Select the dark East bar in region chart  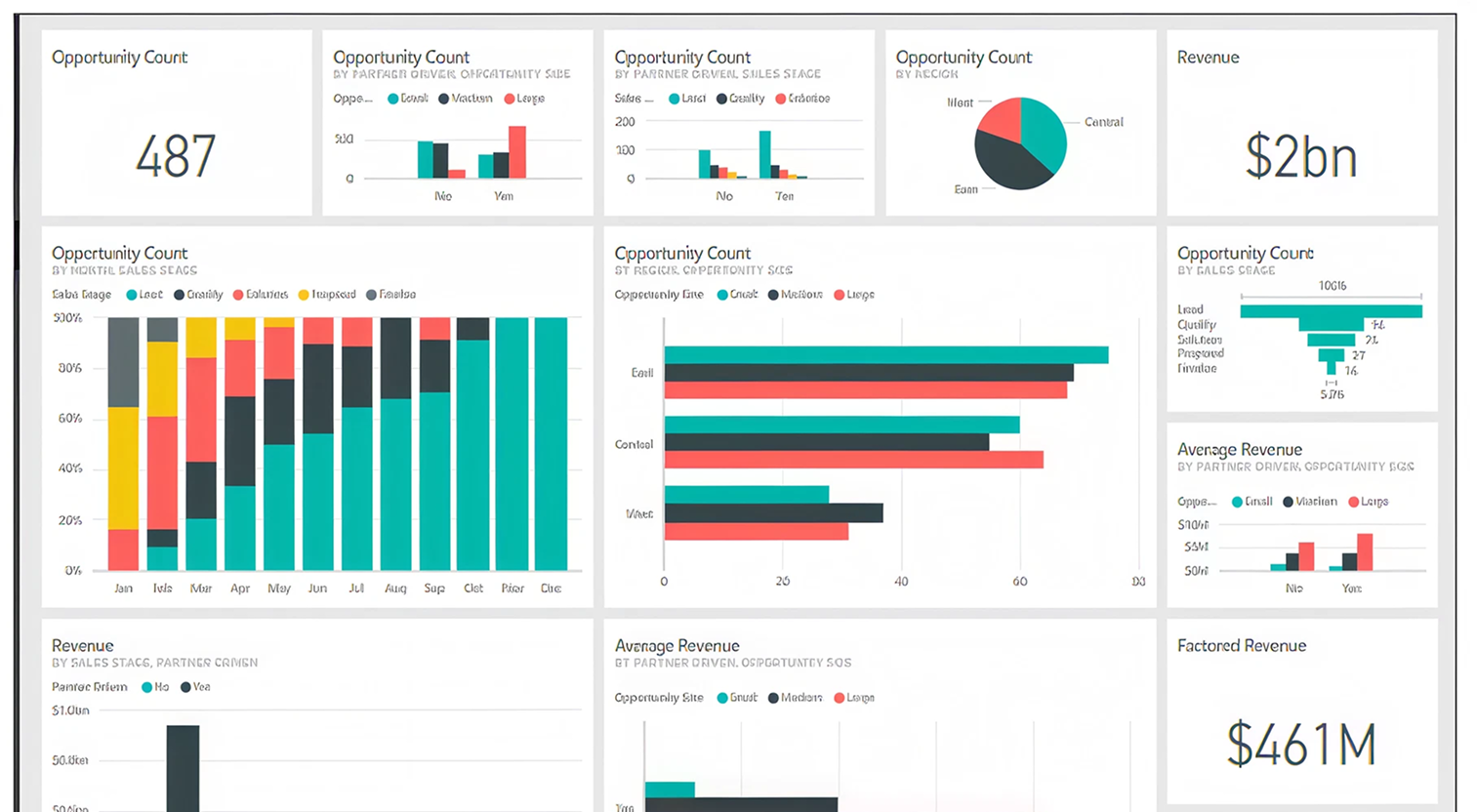point(869,373)
